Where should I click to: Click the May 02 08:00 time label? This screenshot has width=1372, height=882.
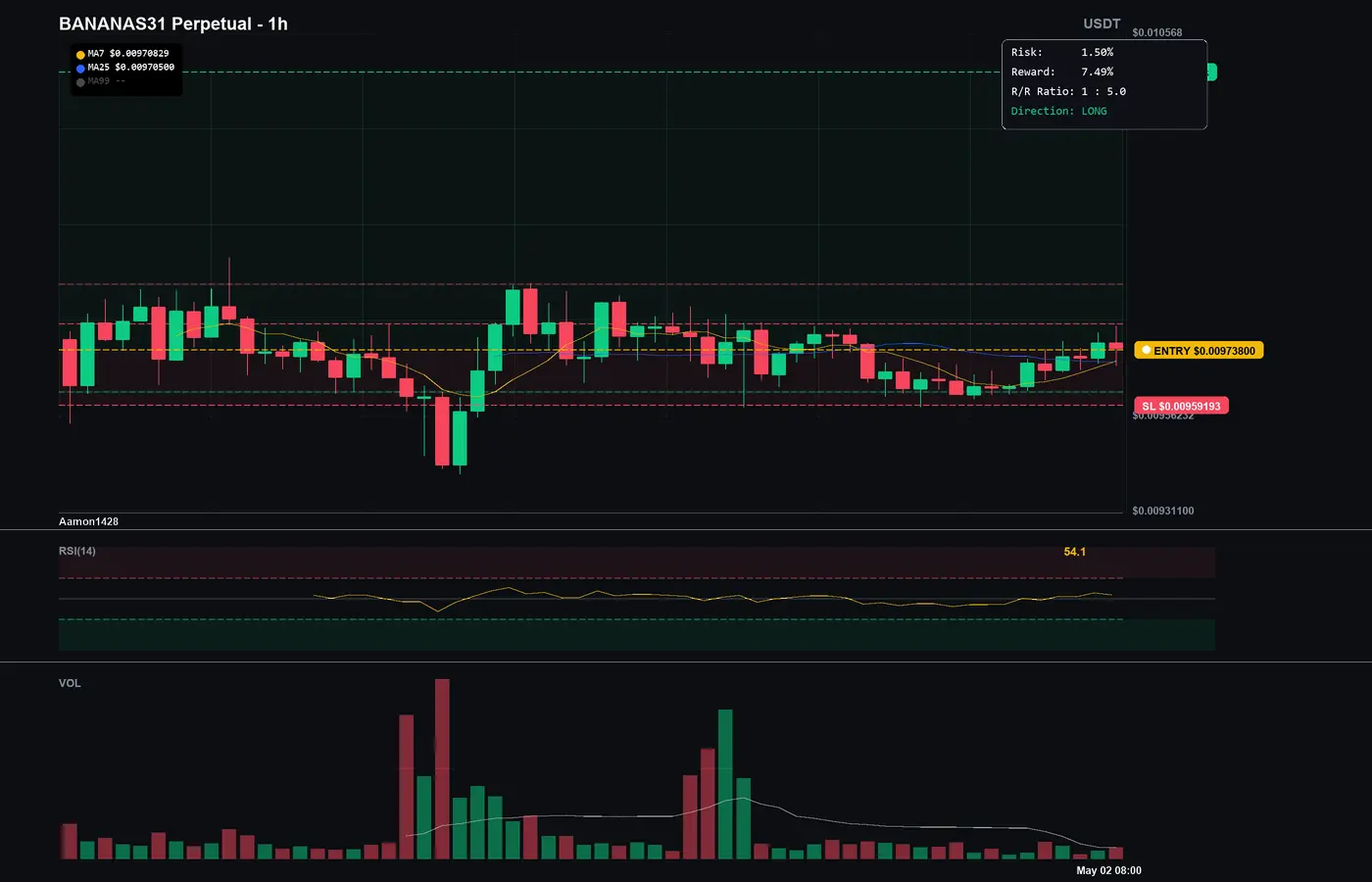coord(1108,870)
